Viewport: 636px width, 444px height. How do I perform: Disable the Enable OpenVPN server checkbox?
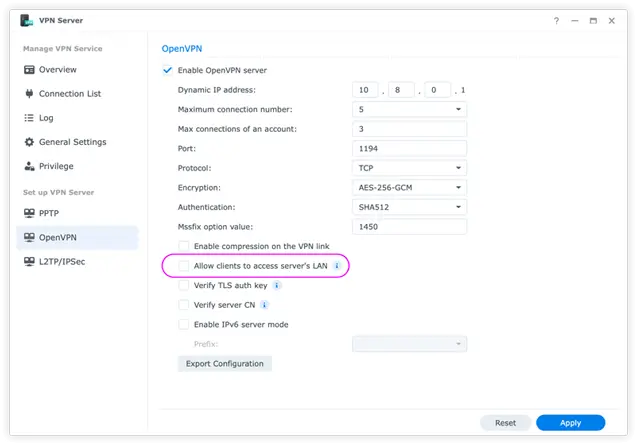click(x=167, y=70)
